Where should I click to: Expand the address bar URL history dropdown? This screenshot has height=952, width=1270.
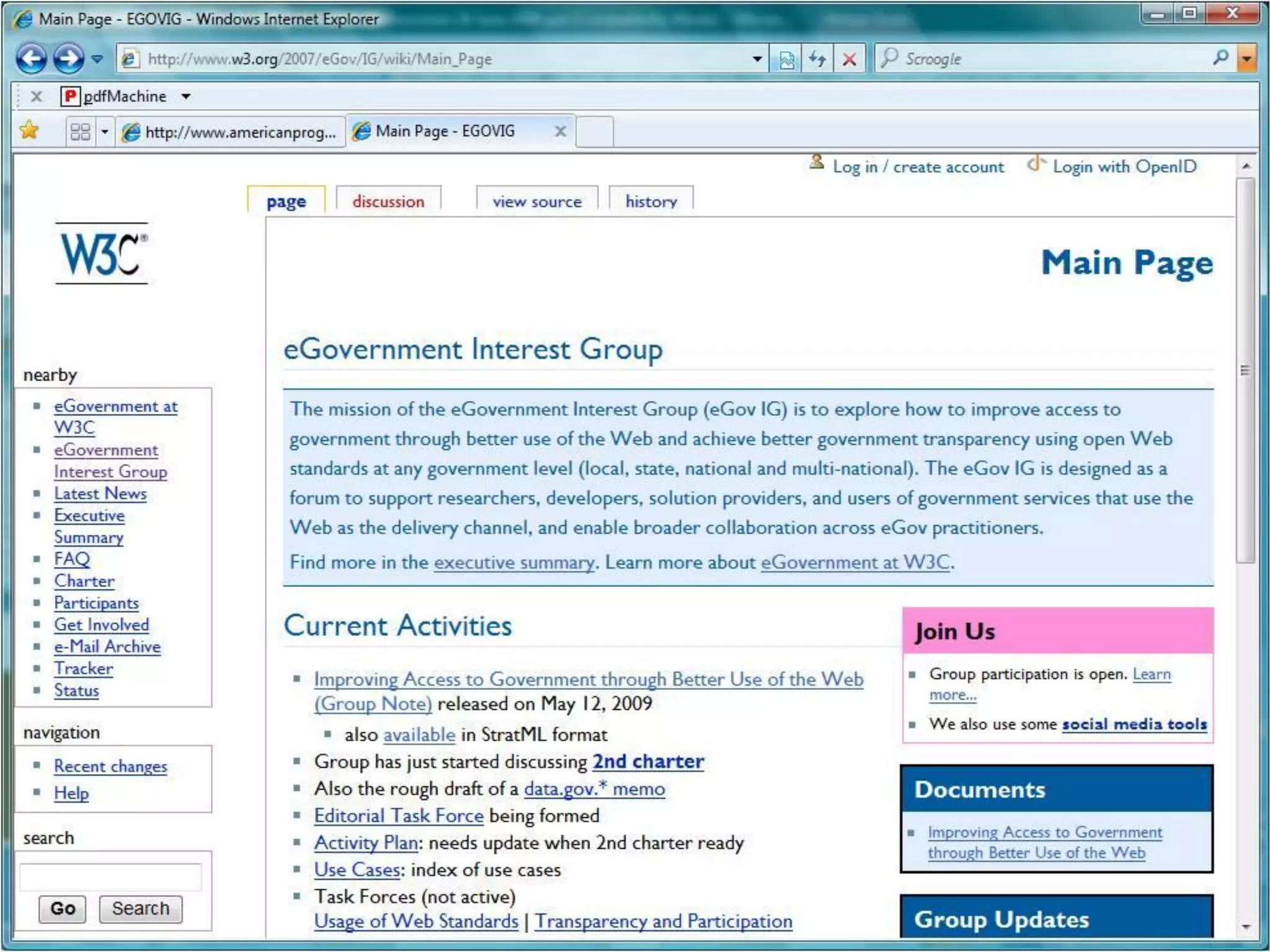757,59
